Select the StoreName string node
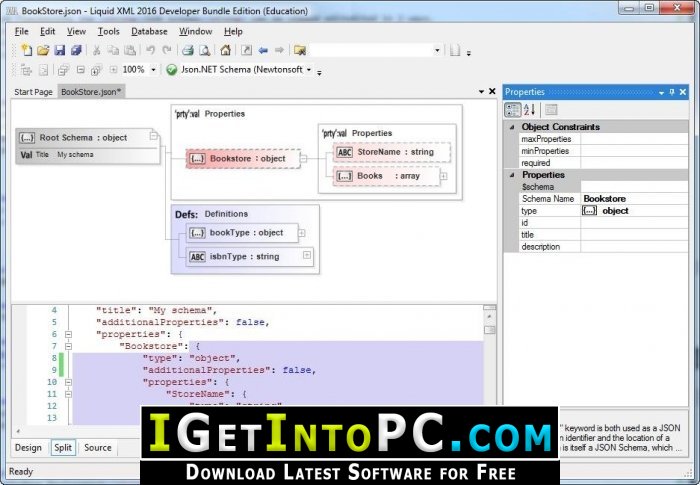 [x=392, y=152]
